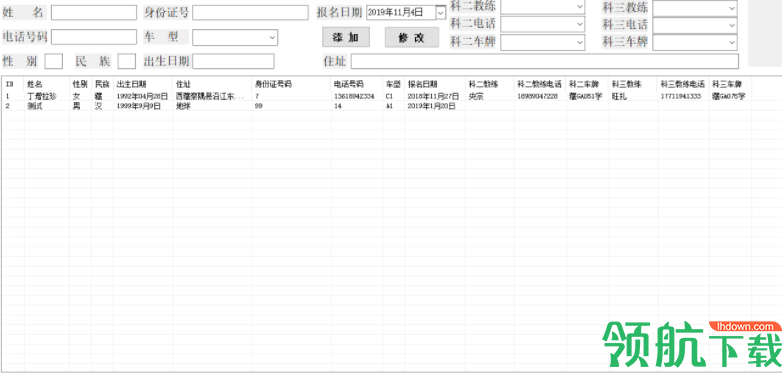This screenshot has width=782, height=374.
Task: Expand the 科二教练 combo box
Action: (543, 7)
